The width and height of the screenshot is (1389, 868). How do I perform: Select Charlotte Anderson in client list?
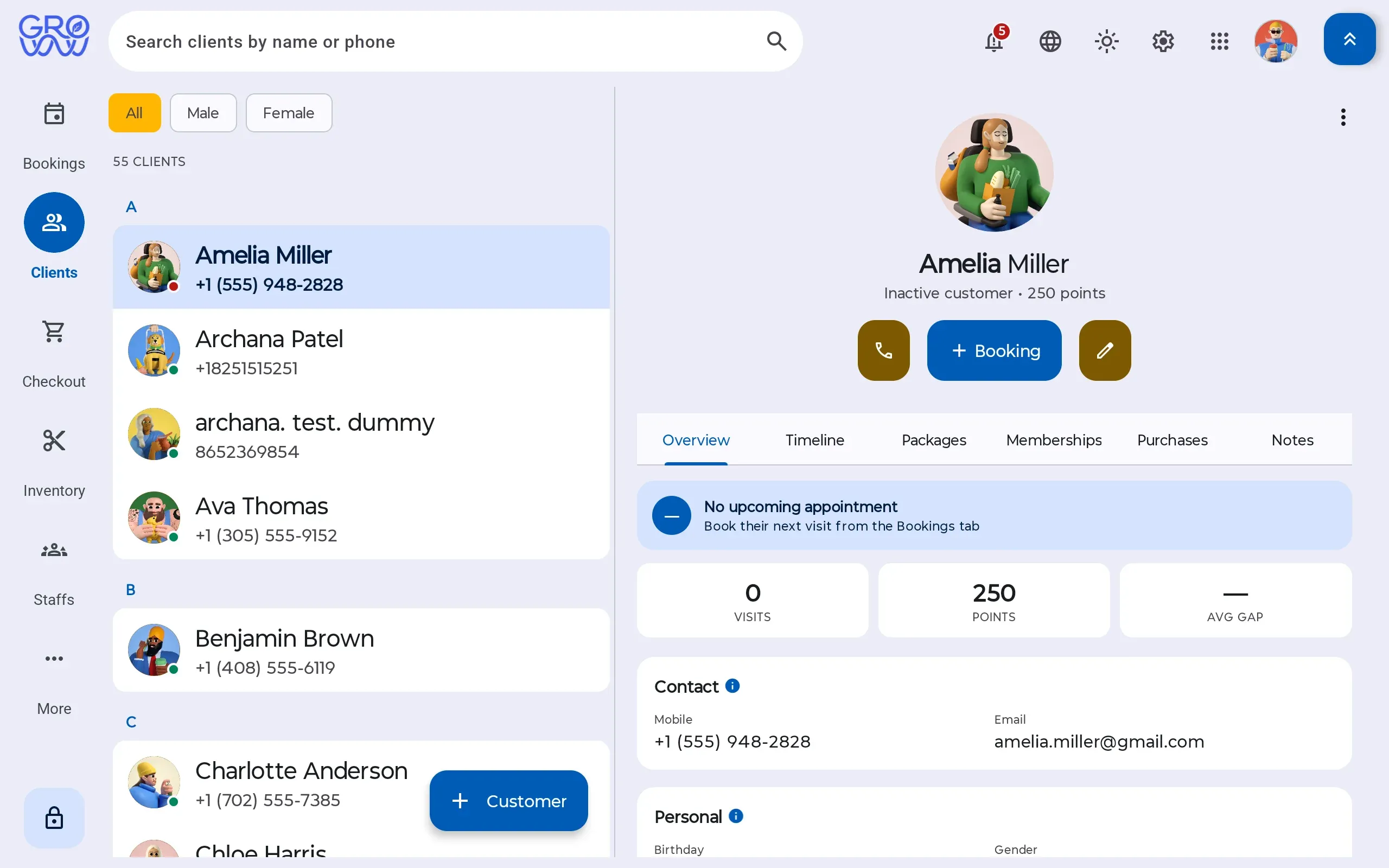click(361, 782)
